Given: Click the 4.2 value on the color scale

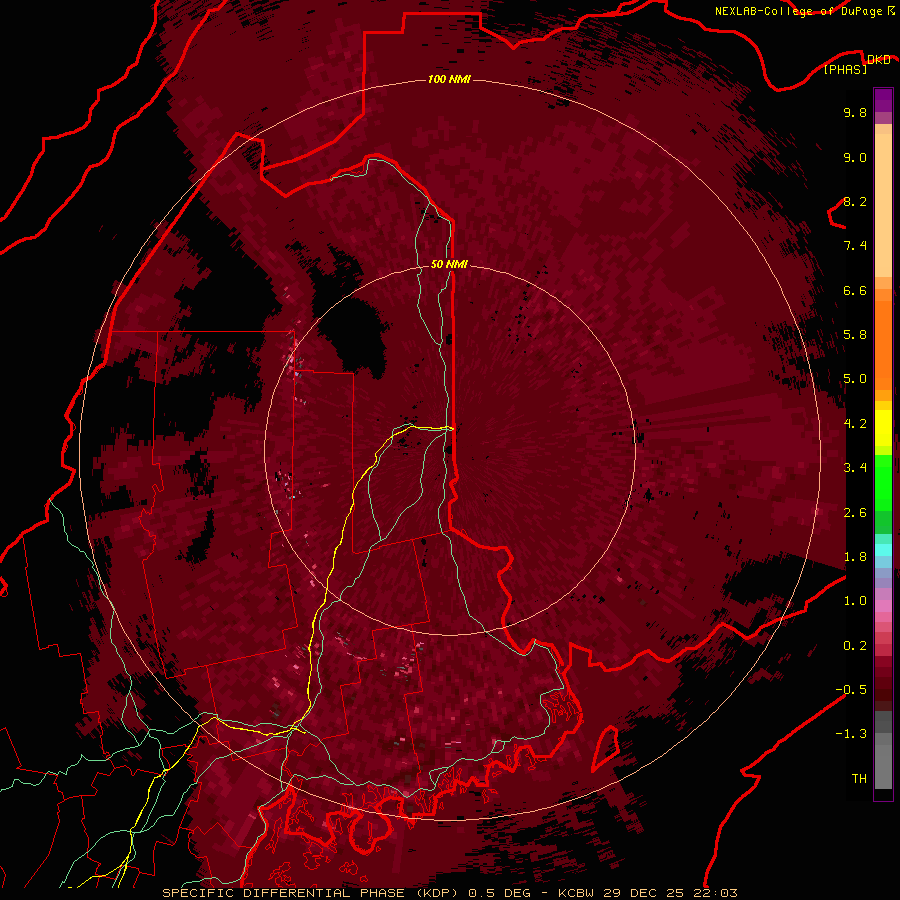Looking at the screenshot, I should click(855, 424).
